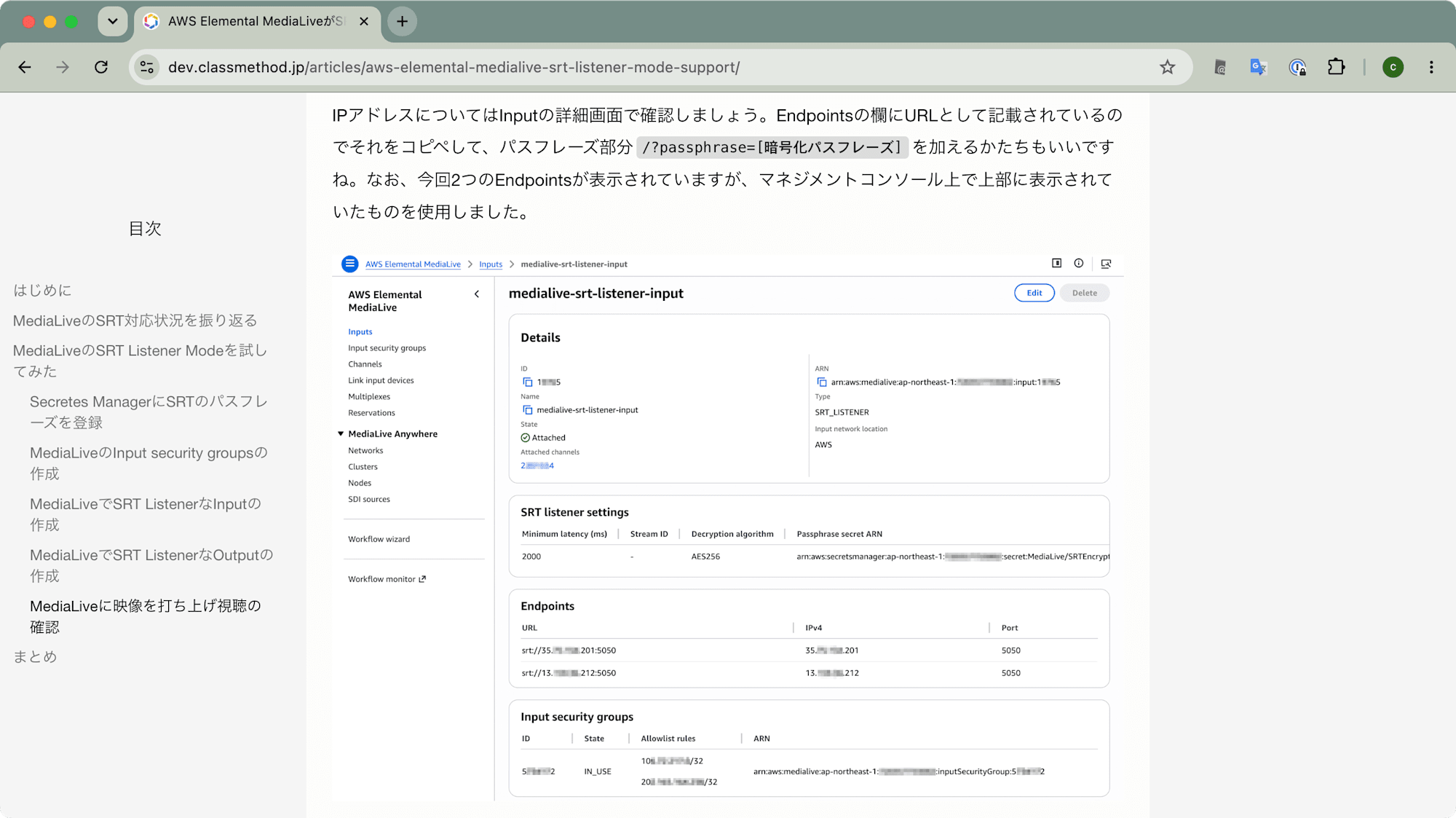Focus the address bar URL
The width and height of the screenshot is (1456, 818).
tap(454, 67)
